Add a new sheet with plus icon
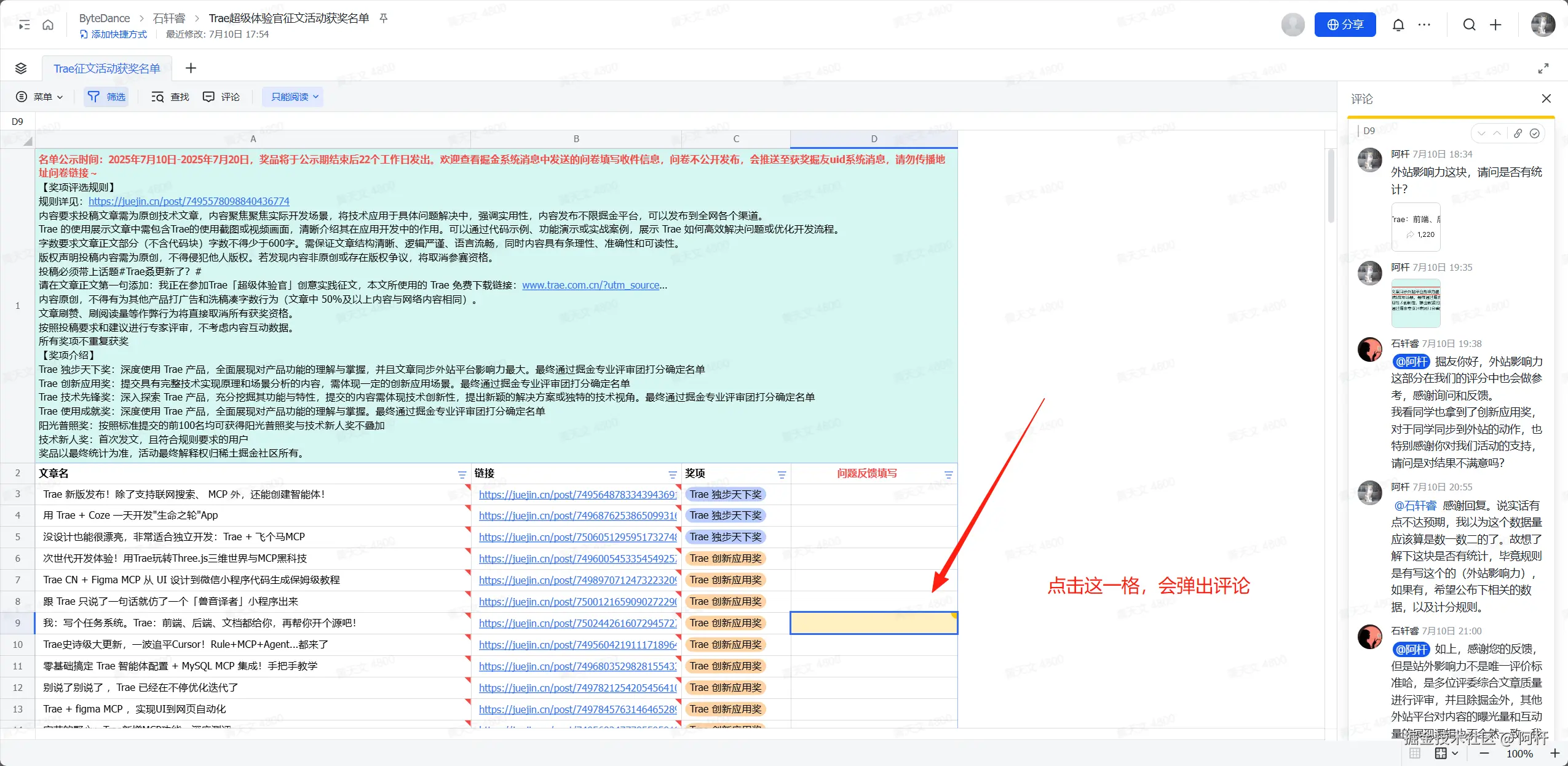This screenshot has height=766, width=1568. 191,68
